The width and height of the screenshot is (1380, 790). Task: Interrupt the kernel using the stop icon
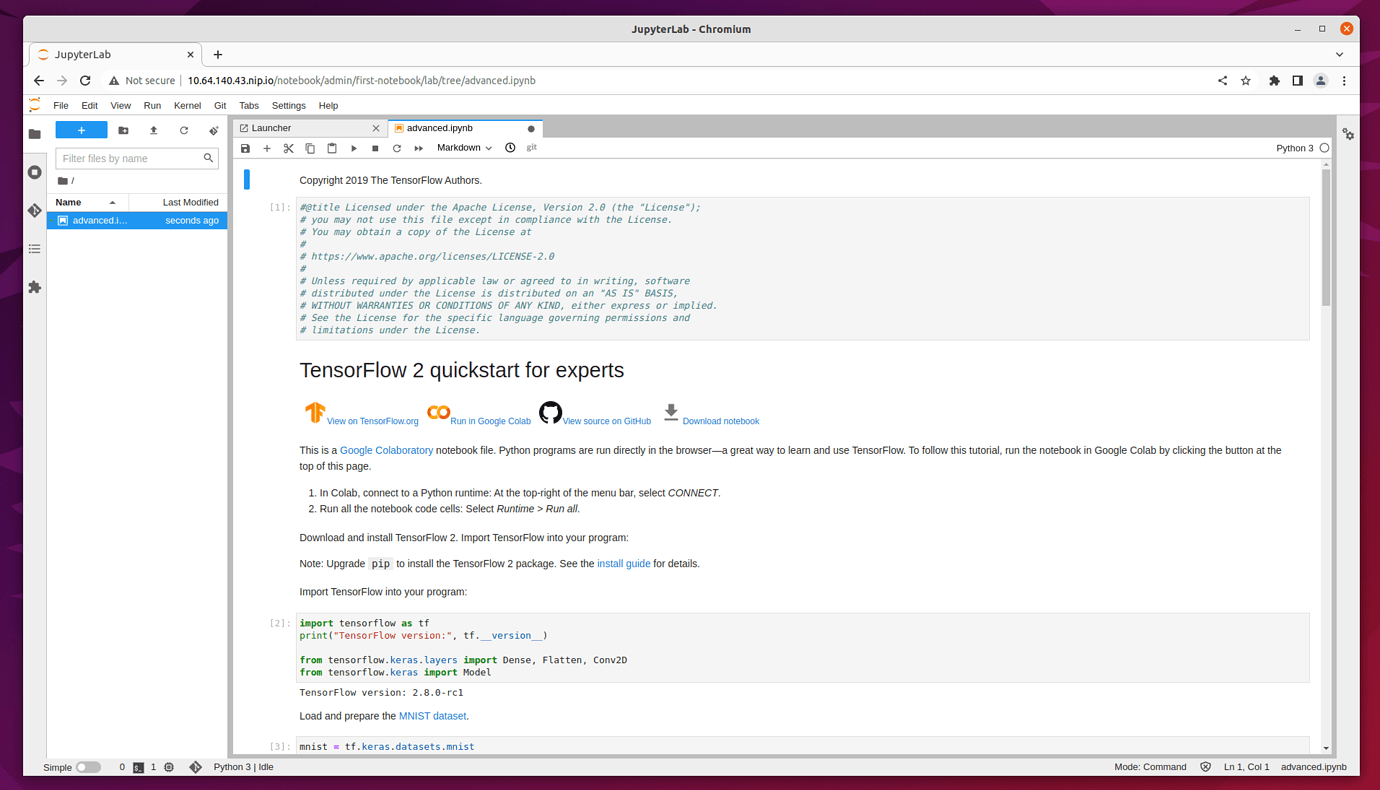[x=375, y=148]
